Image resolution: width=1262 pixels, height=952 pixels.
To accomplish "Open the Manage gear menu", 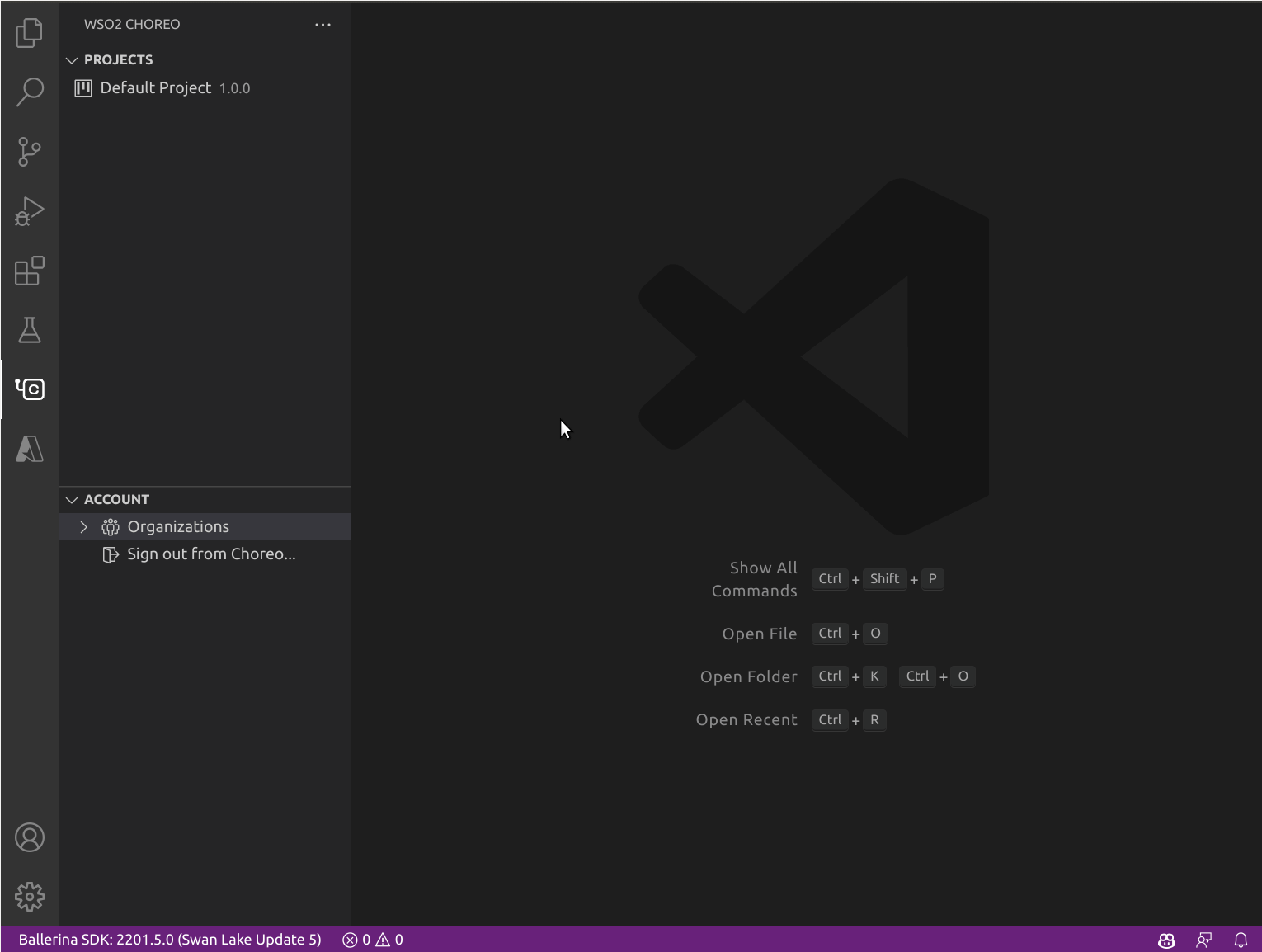I will (30, 897).
